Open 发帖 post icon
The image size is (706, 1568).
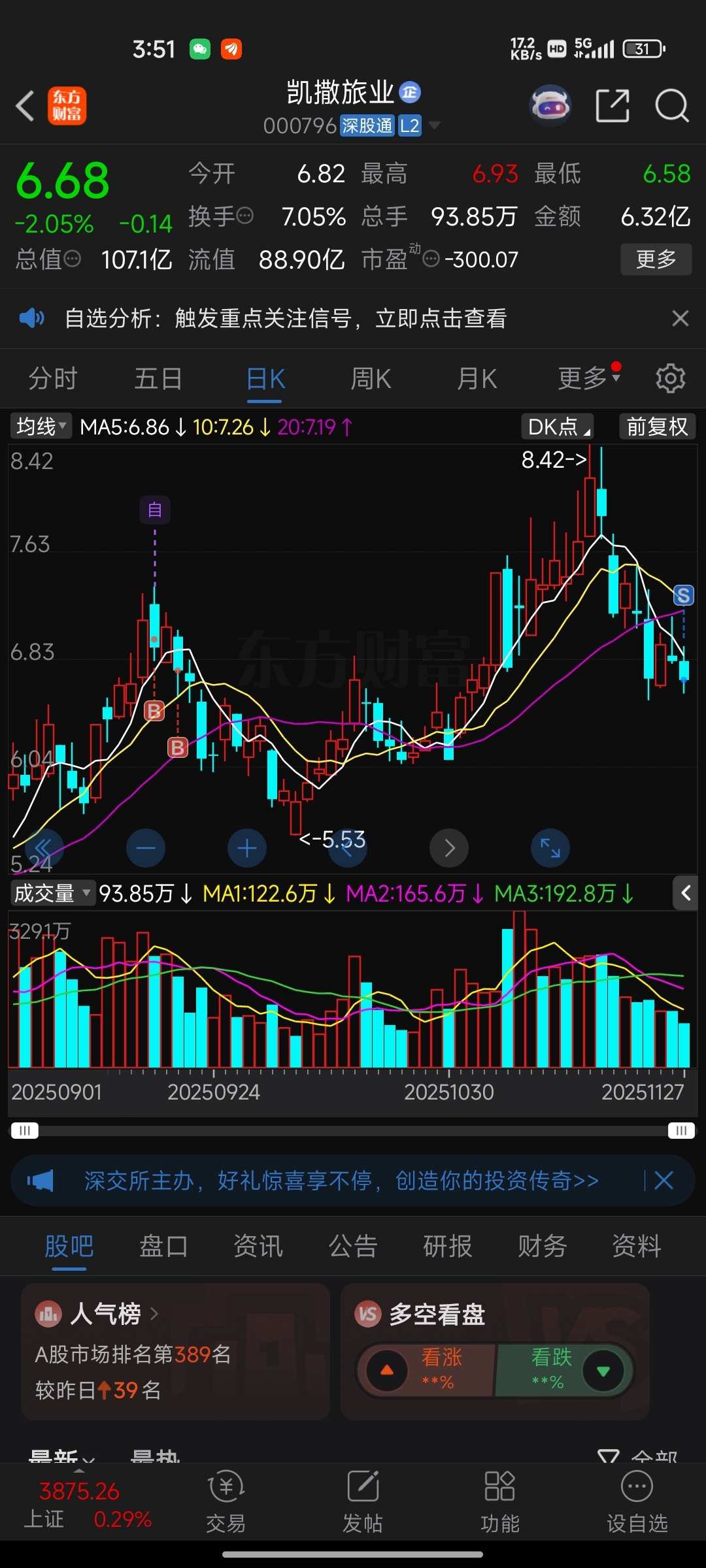coord(363,1502)
